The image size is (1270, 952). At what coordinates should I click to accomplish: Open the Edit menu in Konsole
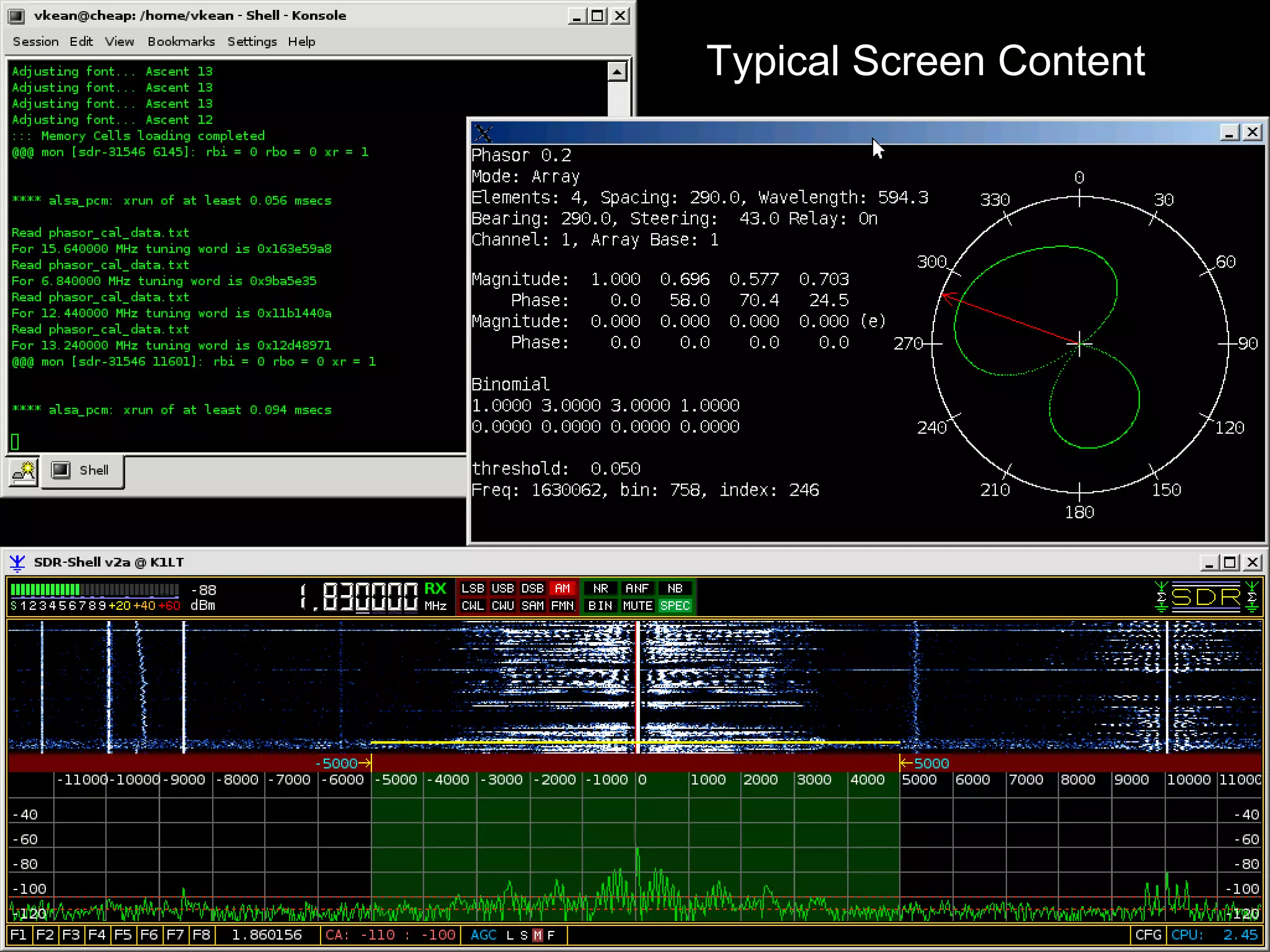click(81, 42)
